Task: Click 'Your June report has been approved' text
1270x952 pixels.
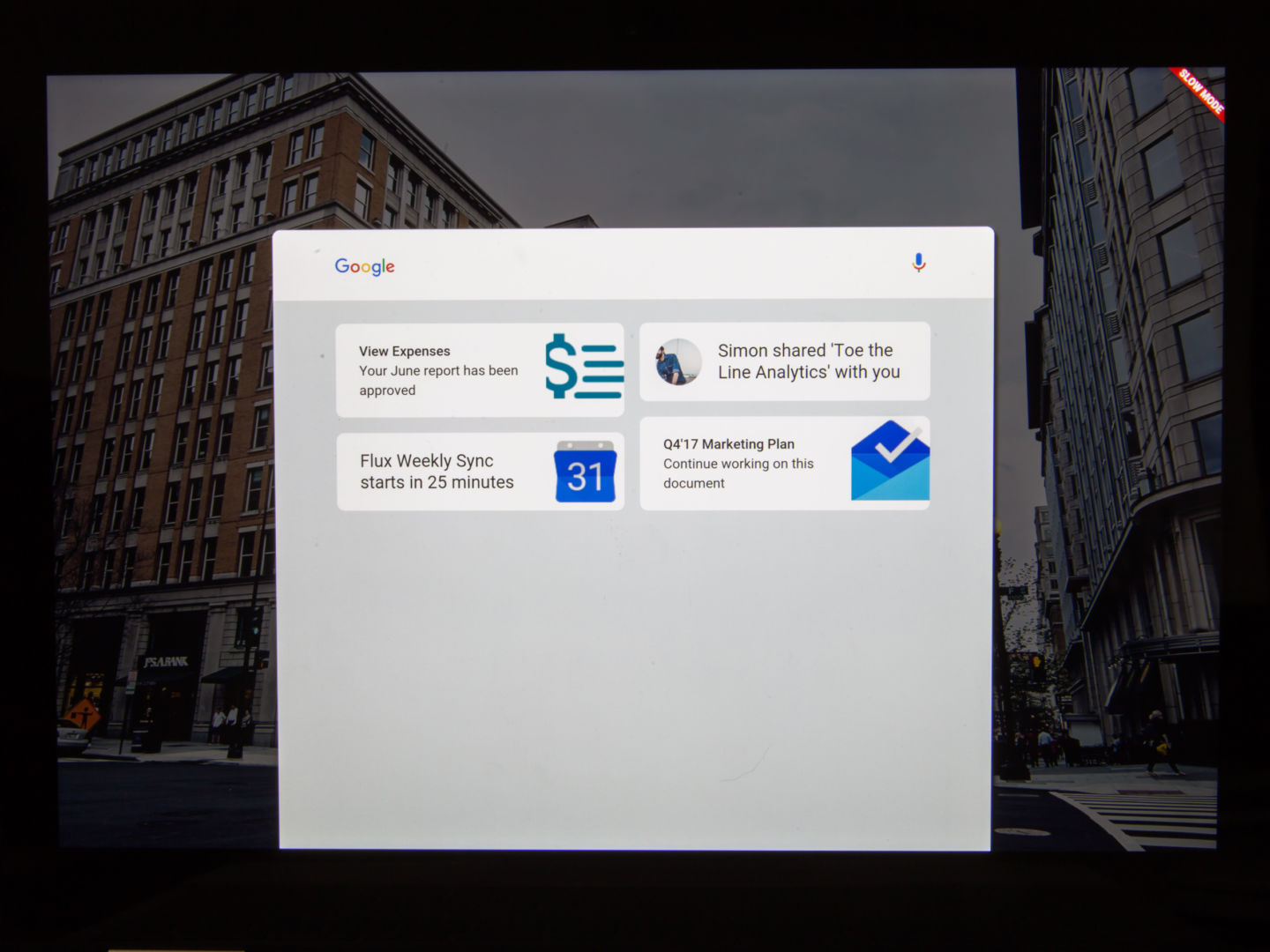Action: [x=438, y=381]
